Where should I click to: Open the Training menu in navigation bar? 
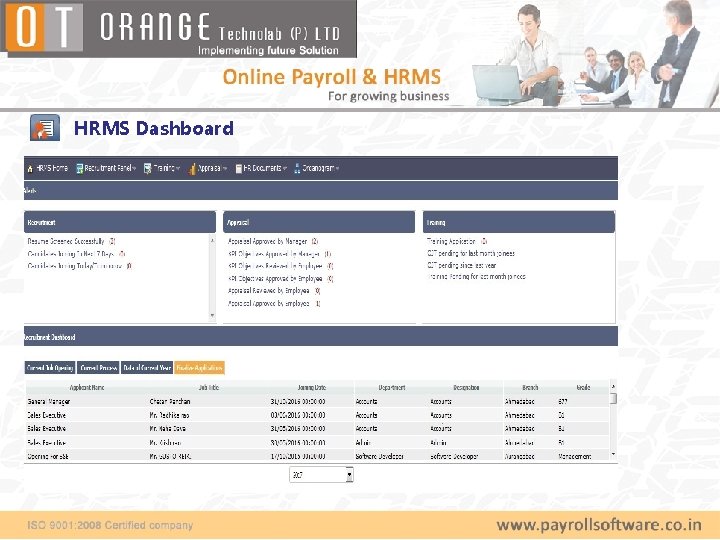[162, 169]
